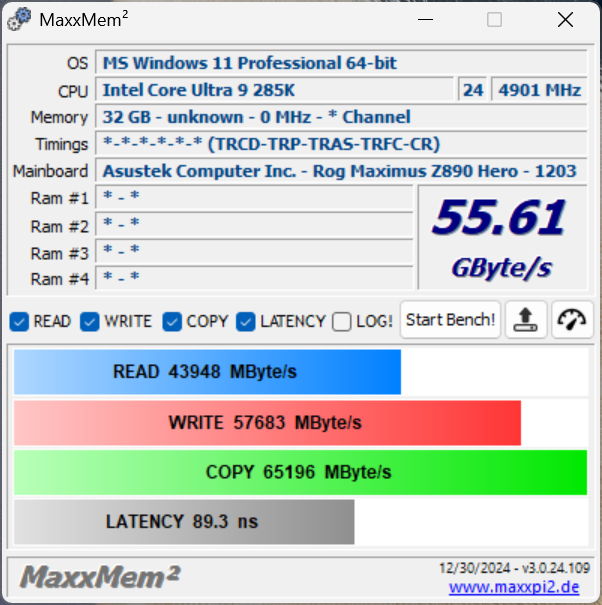Click the LATENCY 89.3 ns result bar
This screenshot has height=605, width=602.
pos(184,522)
